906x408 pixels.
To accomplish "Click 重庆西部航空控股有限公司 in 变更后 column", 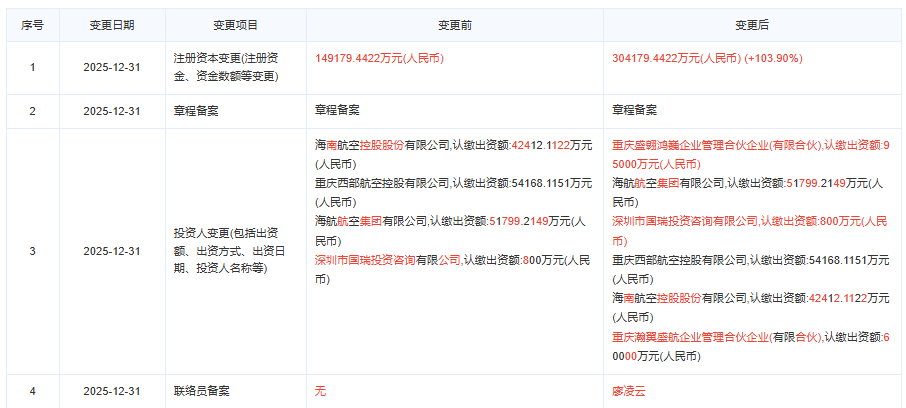I will (x=679, y=260).
